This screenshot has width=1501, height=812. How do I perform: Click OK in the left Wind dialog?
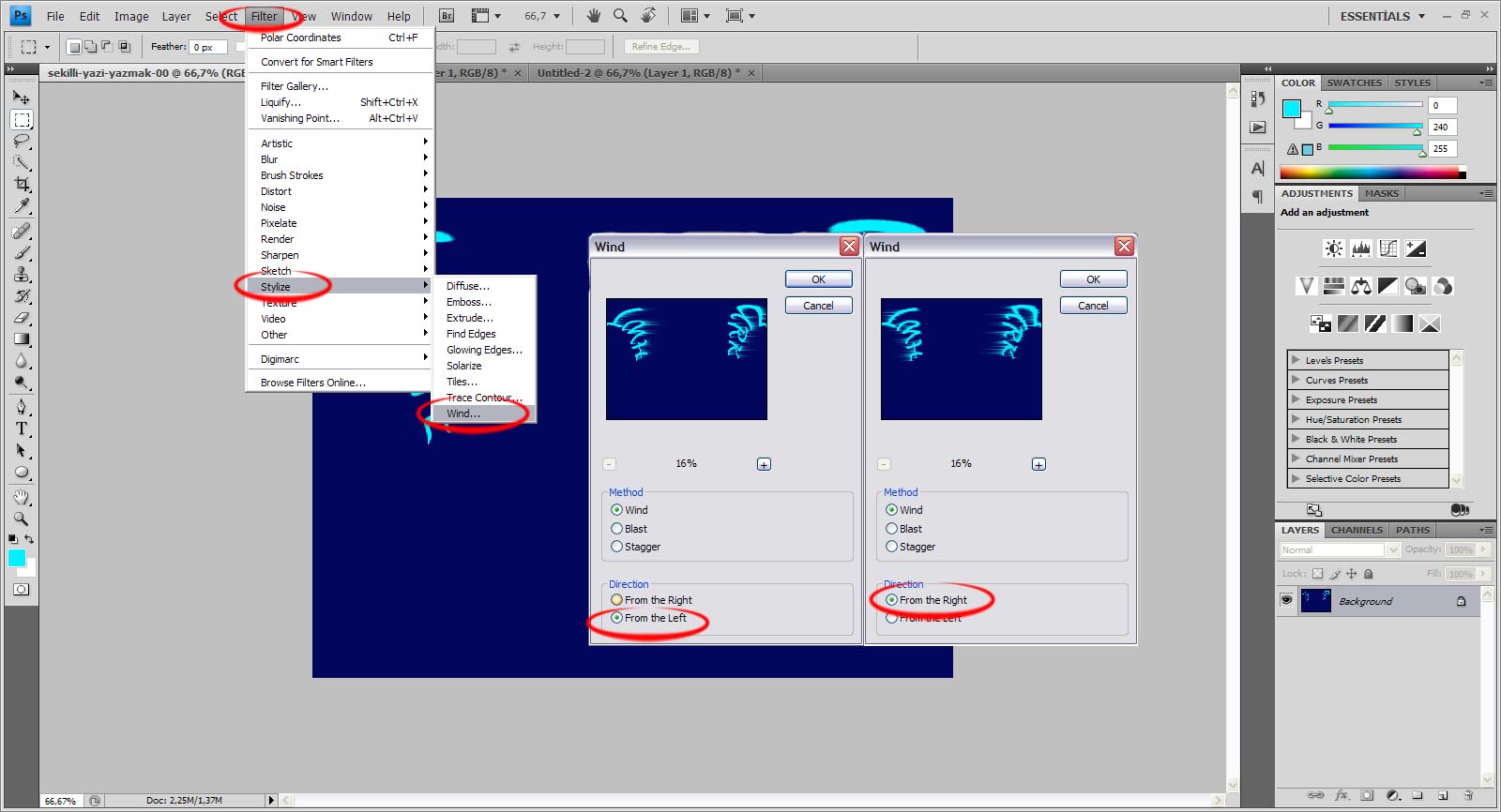pos(818,279)
